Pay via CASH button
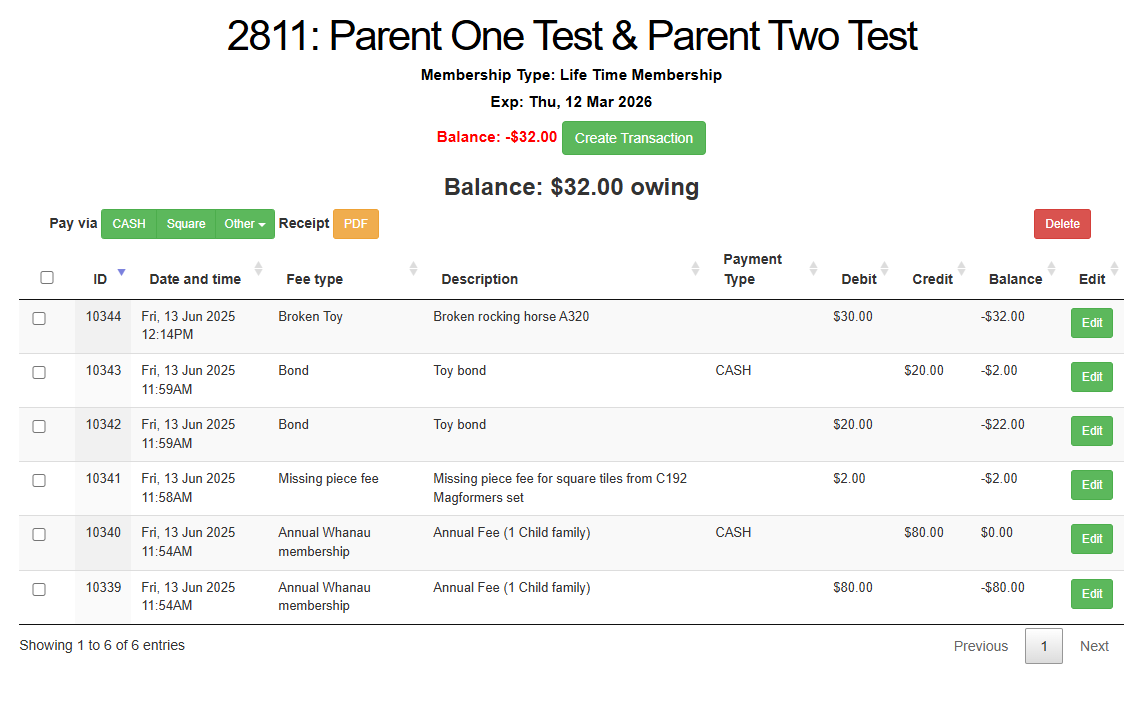1130x715 pixels. click(x=129, y=224)
